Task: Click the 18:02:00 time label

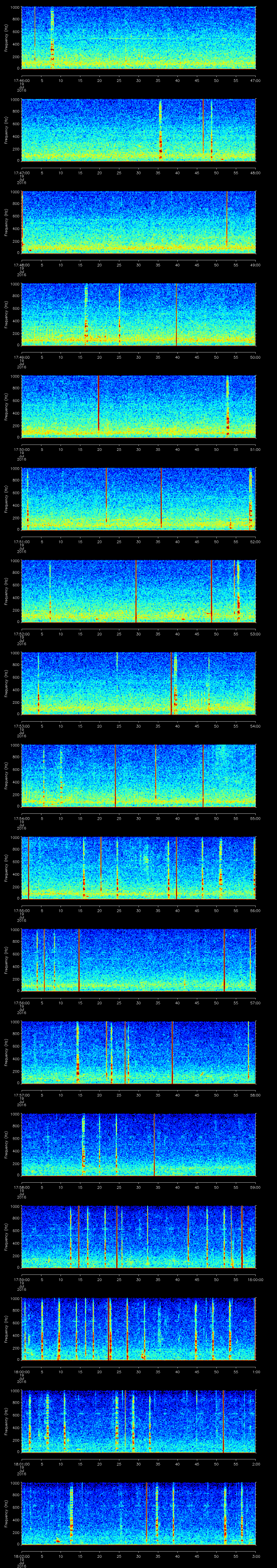Action: [21, 1556]
